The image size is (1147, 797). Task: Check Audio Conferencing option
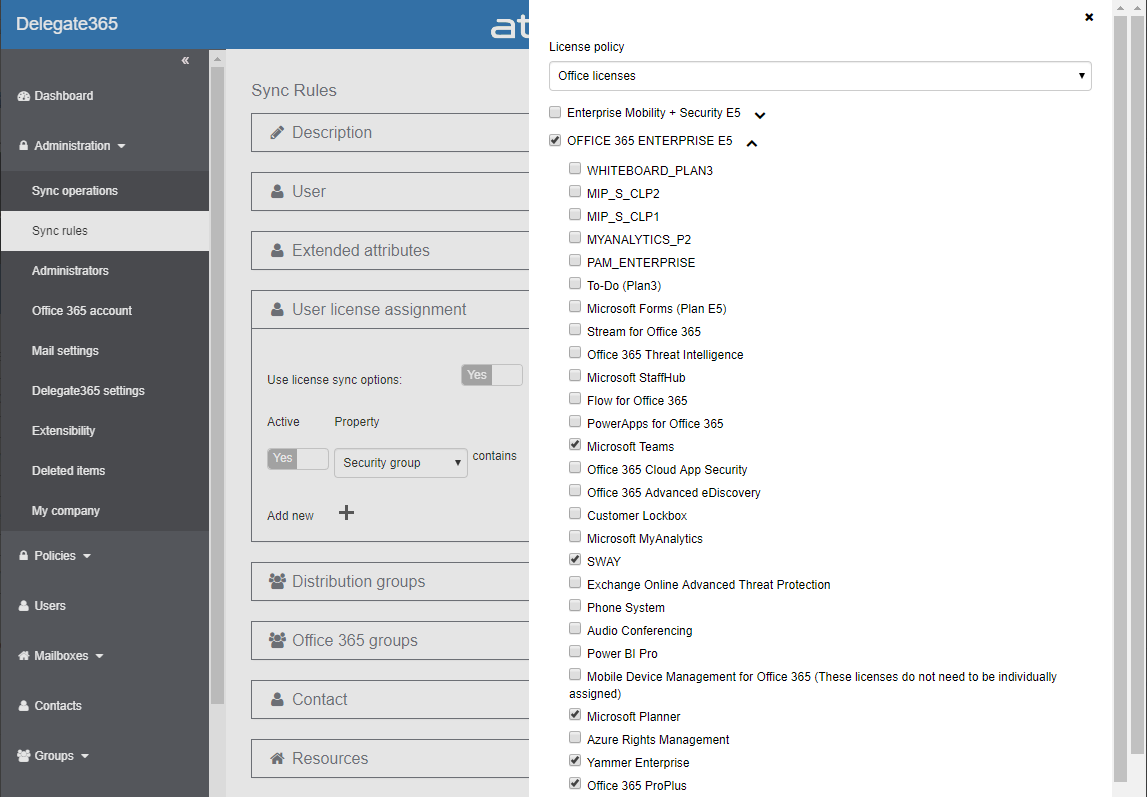(x=575, y=629)
